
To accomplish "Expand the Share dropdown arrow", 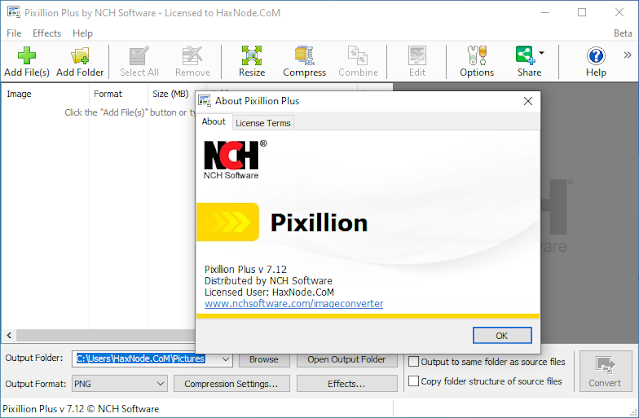I will [x=542, y=53].
